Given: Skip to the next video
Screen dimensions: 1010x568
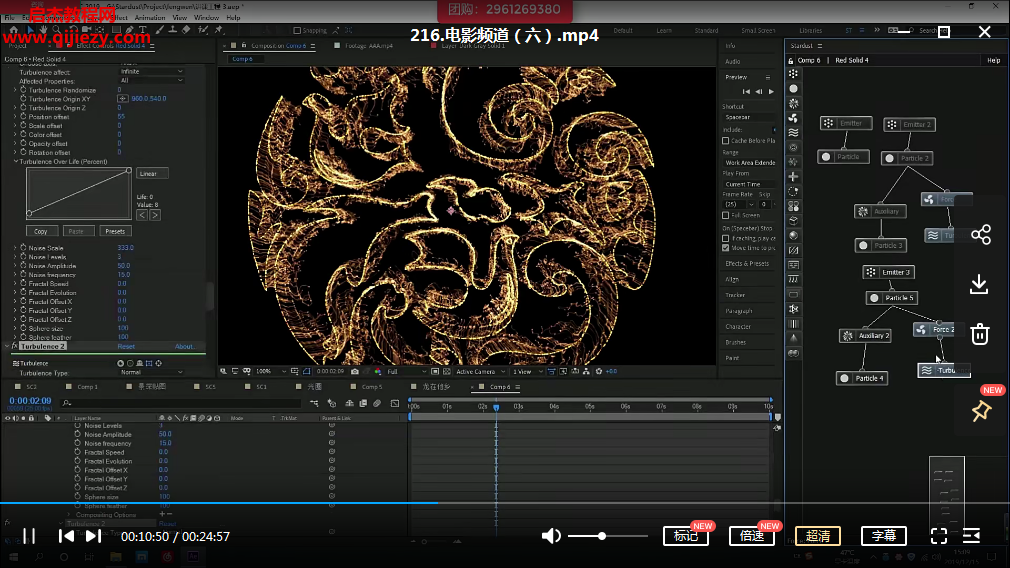Looking at the screenshot, I should (x=93, y=536).
